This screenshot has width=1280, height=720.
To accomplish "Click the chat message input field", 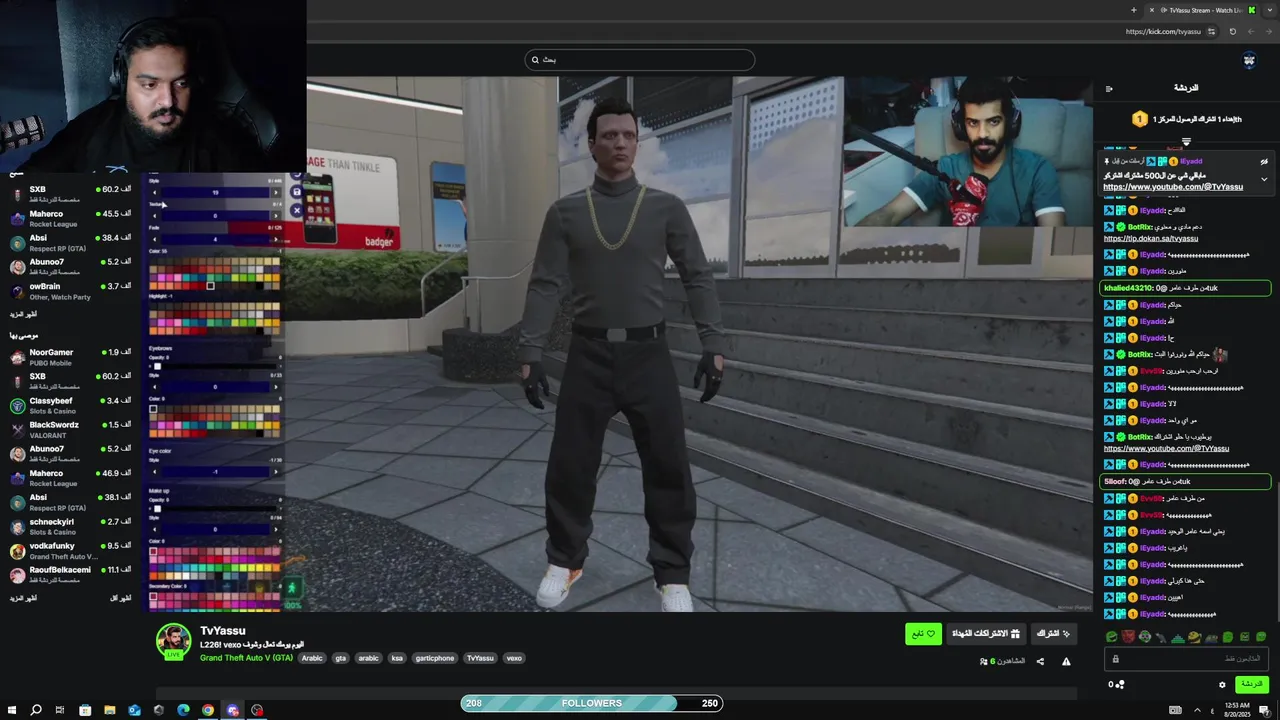I will tap(1186, 659).
